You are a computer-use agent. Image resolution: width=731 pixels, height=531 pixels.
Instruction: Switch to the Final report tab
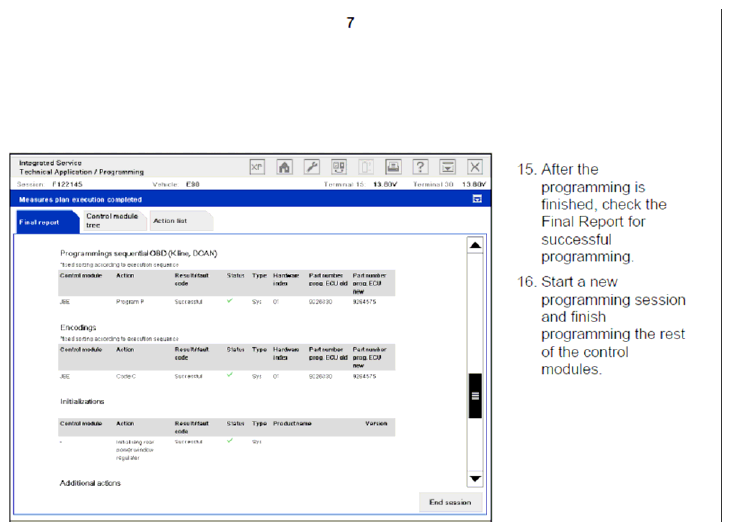click(38, 221)
